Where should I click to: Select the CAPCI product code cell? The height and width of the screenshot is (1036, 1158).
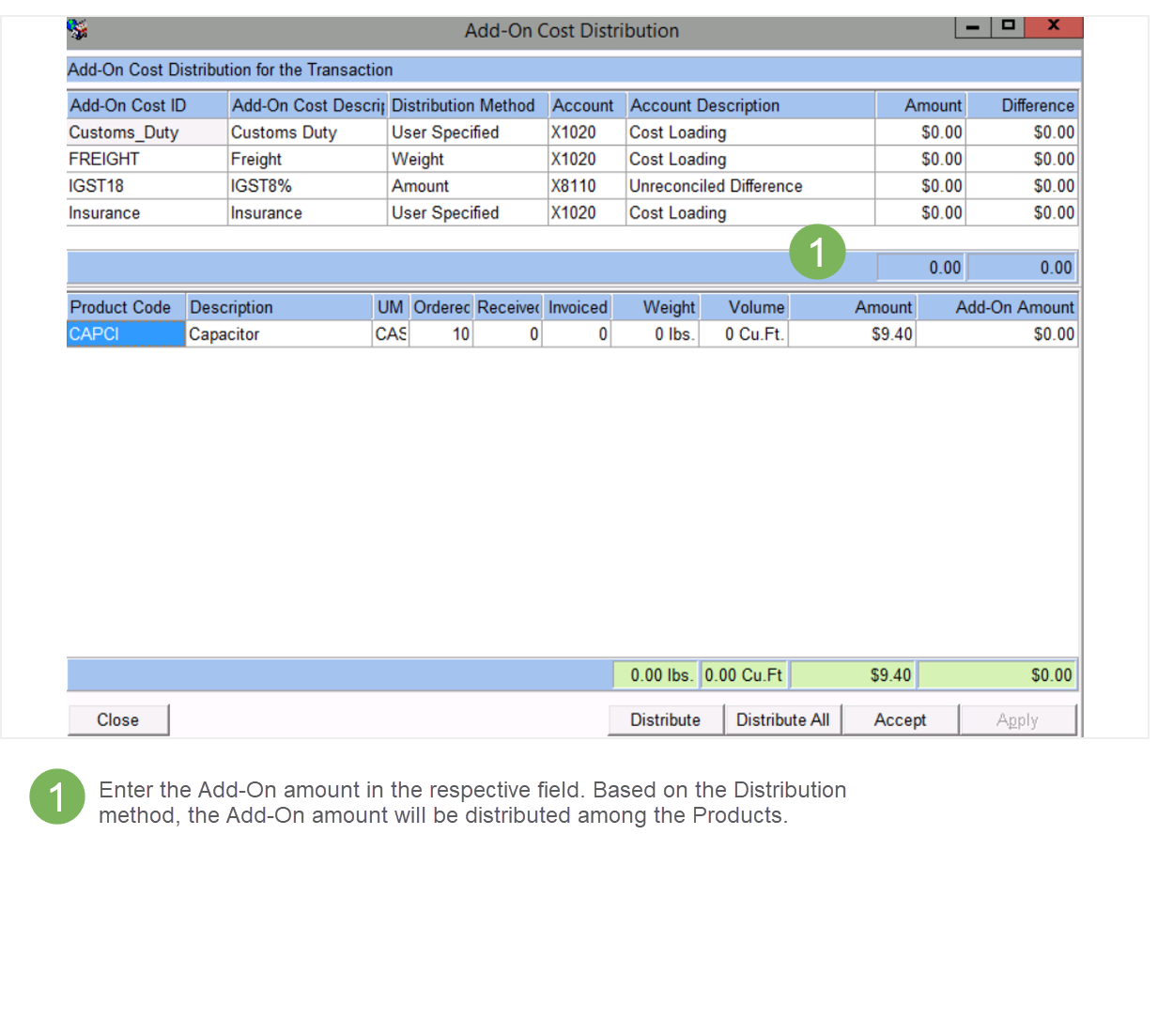(x=125, y=334)
